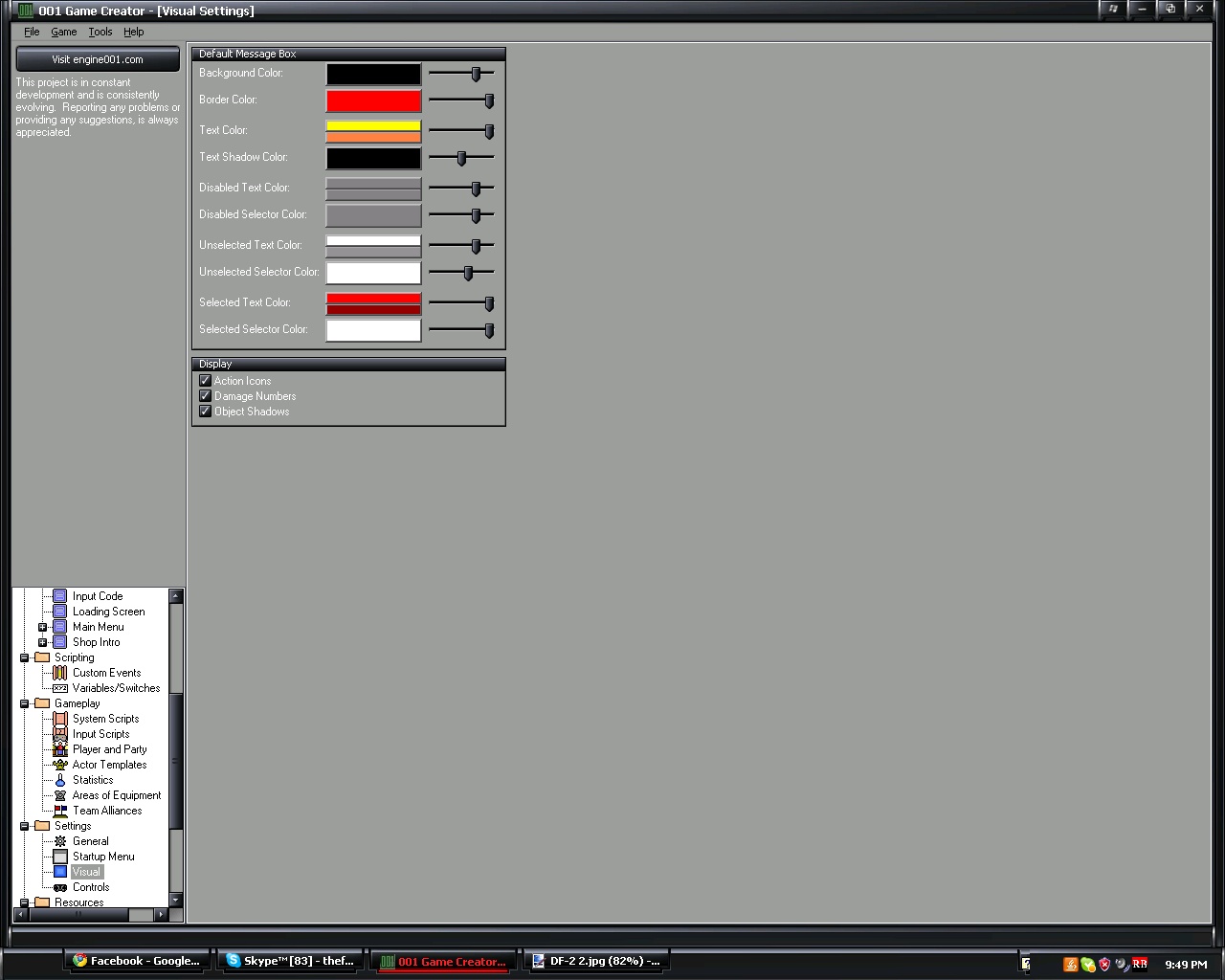1225x980 pixels.
Task: Select Variables/Switches in the tree
Action: pyautogui.click(x=117, y=688)
